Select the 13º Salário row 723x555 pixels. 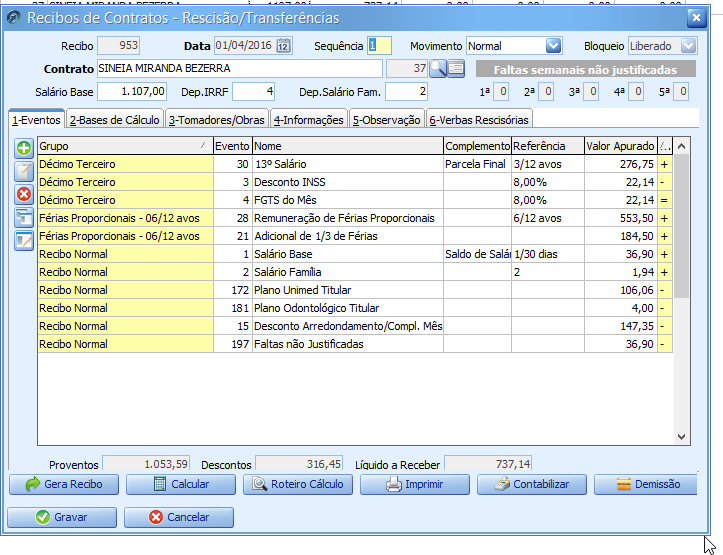[355, 164]
